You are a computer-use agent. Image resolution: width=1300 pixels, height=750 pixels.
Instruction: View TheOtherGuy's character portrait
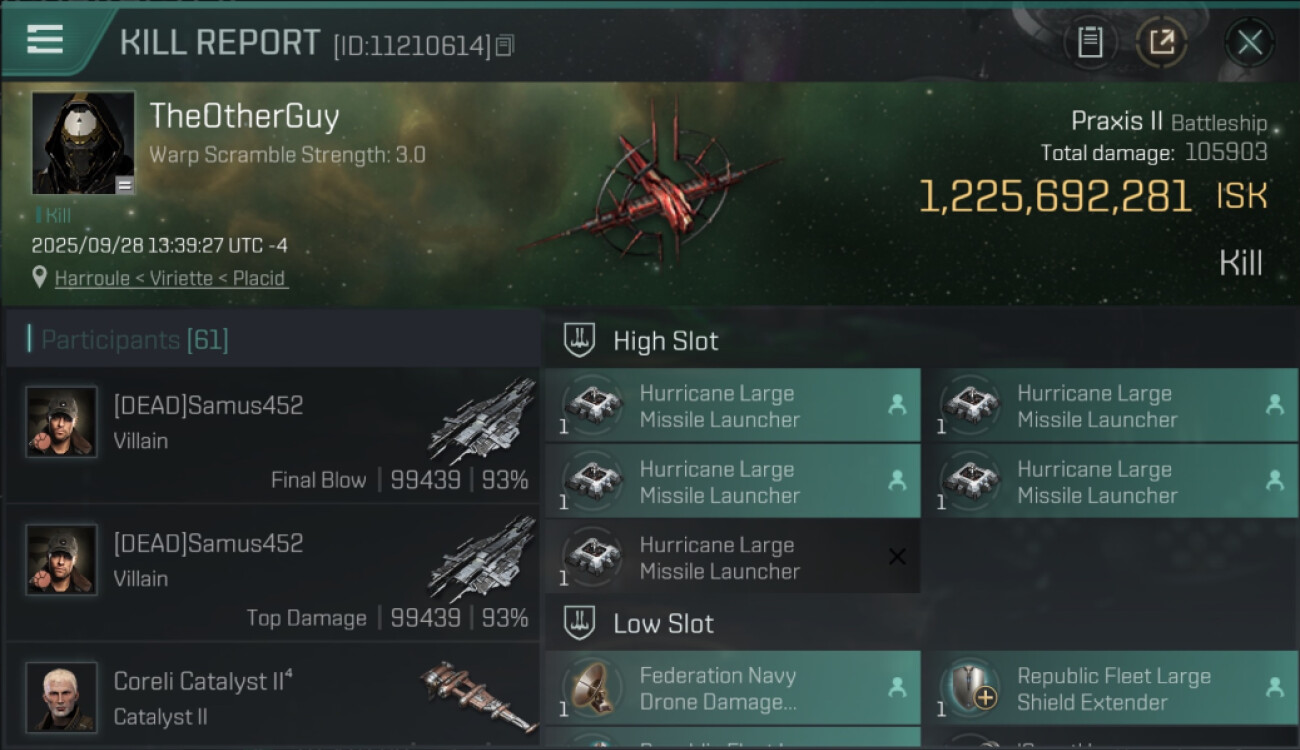coord(83,142)
